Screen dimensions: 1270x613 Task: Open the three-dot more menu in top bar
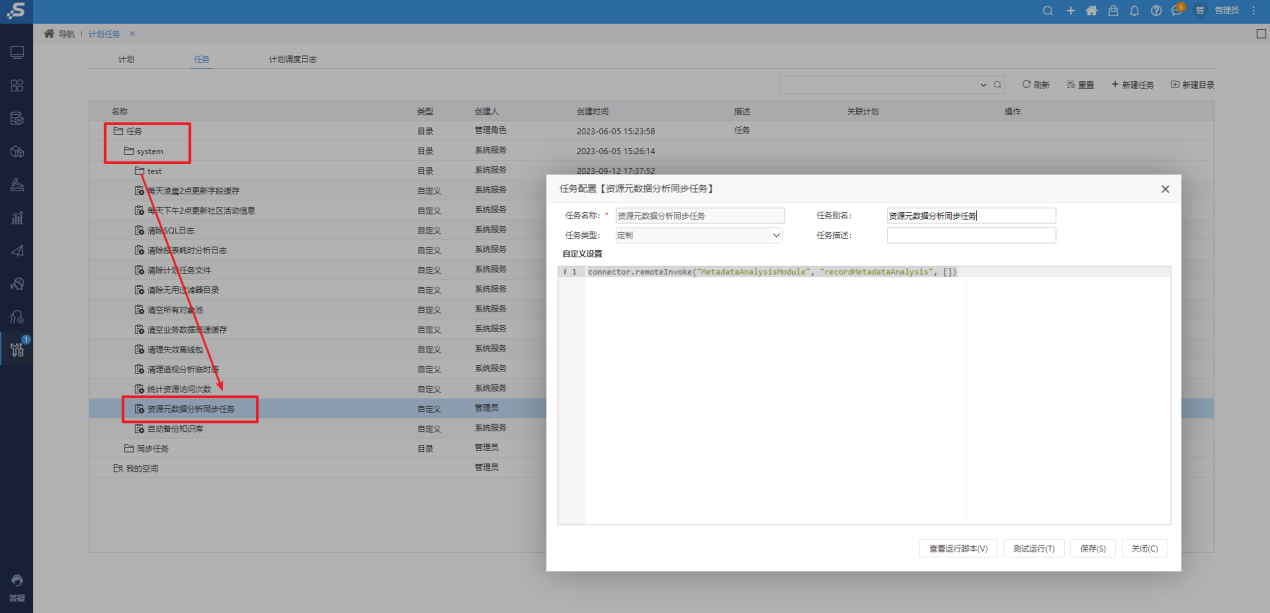1254,10
